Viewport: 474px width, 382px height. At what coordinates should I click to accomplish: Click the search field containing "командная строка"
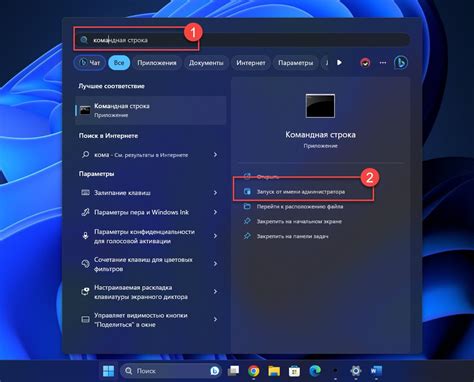(243, 40)
